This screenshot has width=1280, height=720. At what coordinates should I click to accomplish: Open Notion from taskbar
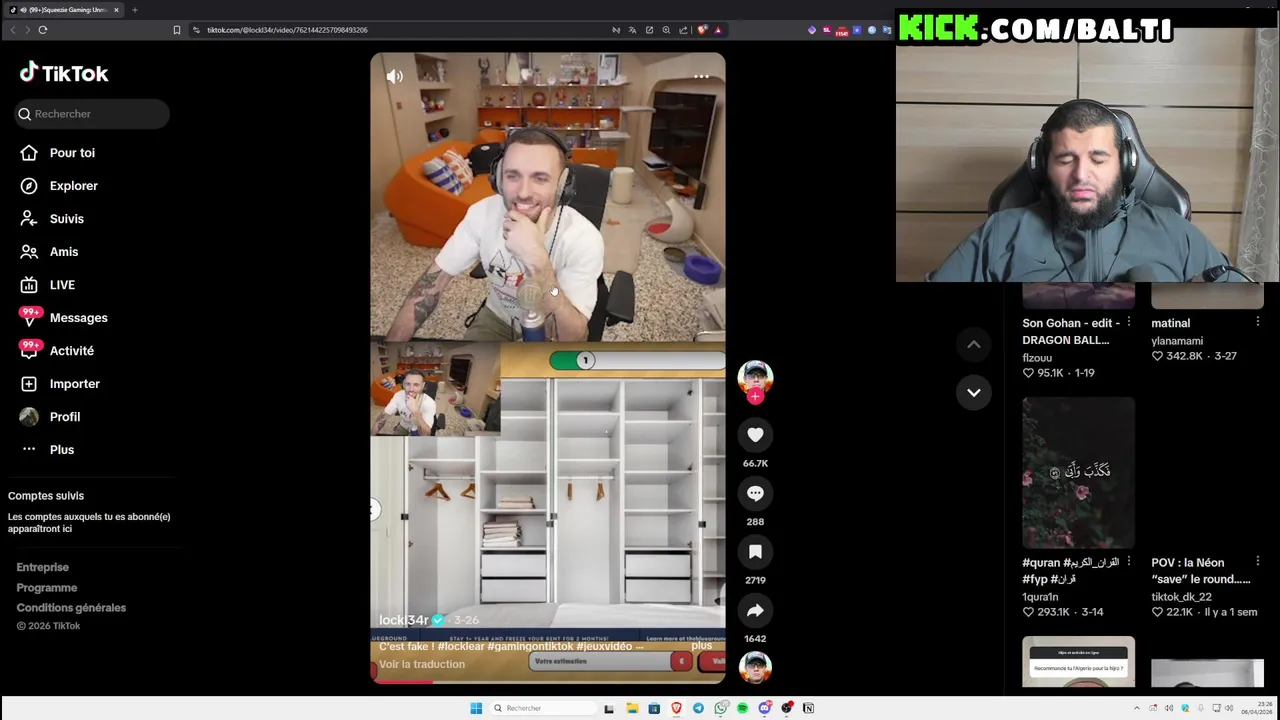(x=808, y=708)
